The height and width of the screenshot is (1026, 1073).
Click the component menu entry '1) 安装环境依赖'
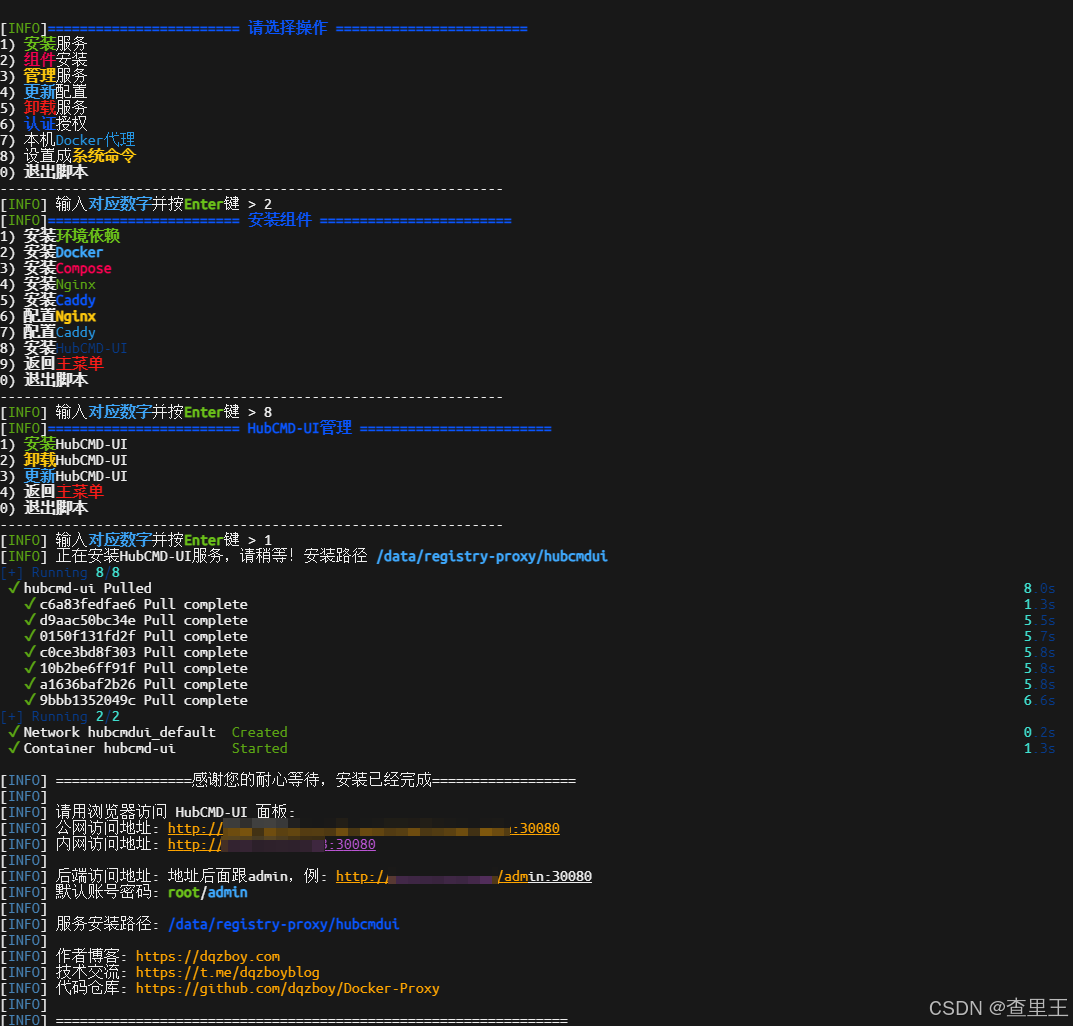pyautogui.click(x=60, y=236)
